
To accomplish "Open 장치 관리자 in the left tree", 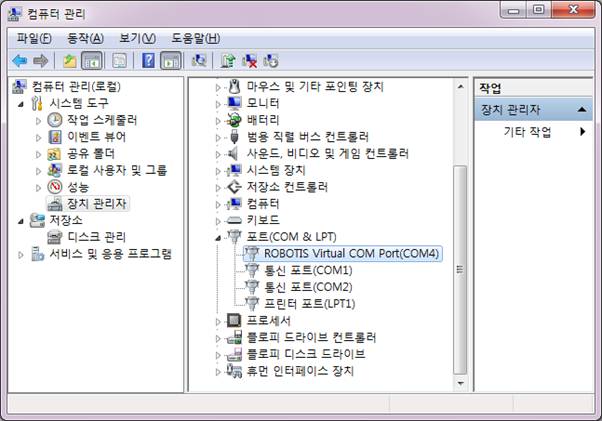I will (96, 203).
